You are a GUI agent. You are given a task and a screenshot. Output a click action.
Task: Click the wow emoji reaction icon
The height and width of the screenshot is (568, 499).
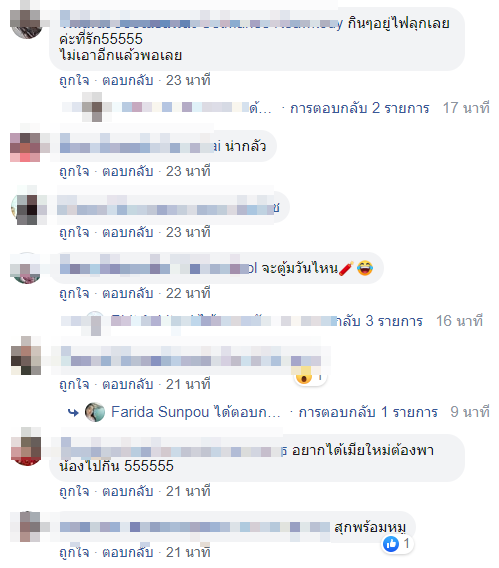point(303,377)
